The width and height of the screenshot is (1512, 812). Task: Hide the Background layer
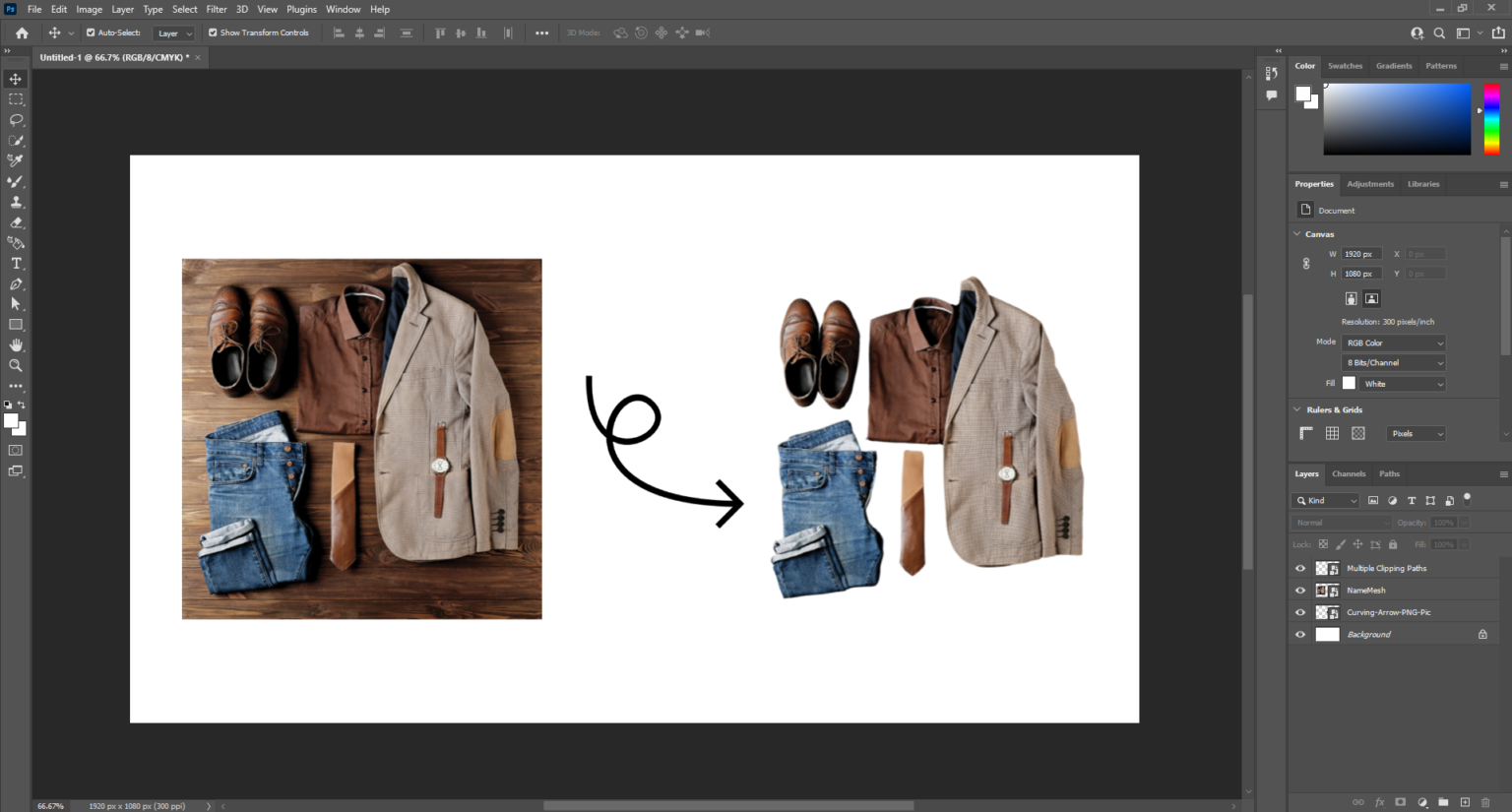[x=1300, y=634]
